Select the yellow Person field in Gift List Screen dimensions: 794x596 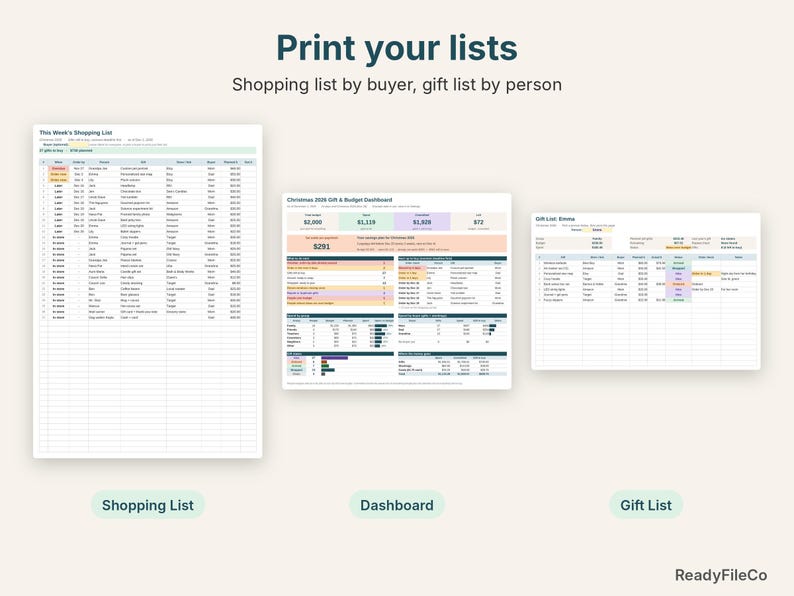coord(598,230)
